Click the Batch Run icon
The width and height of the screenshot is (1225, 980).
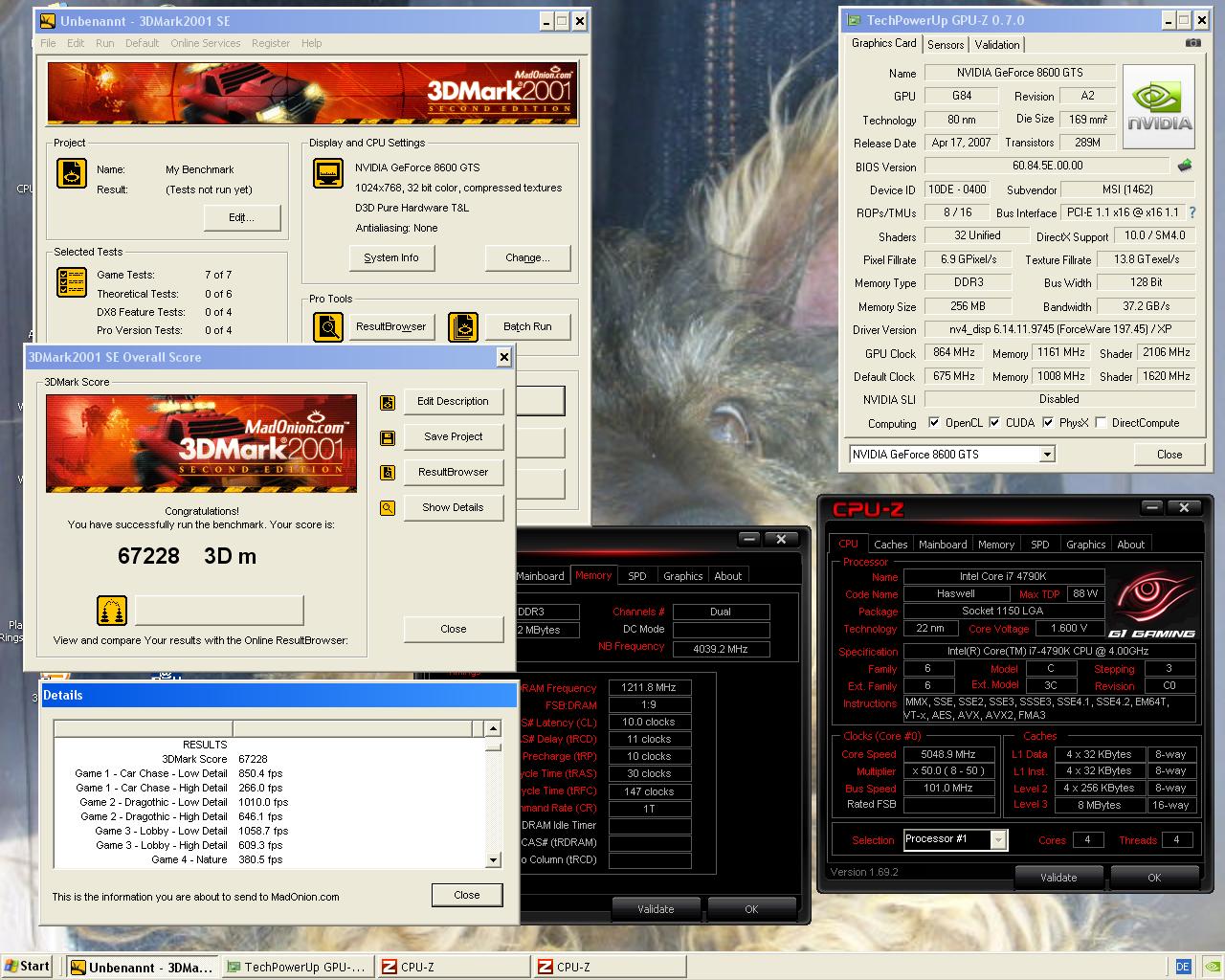[463, 327]
